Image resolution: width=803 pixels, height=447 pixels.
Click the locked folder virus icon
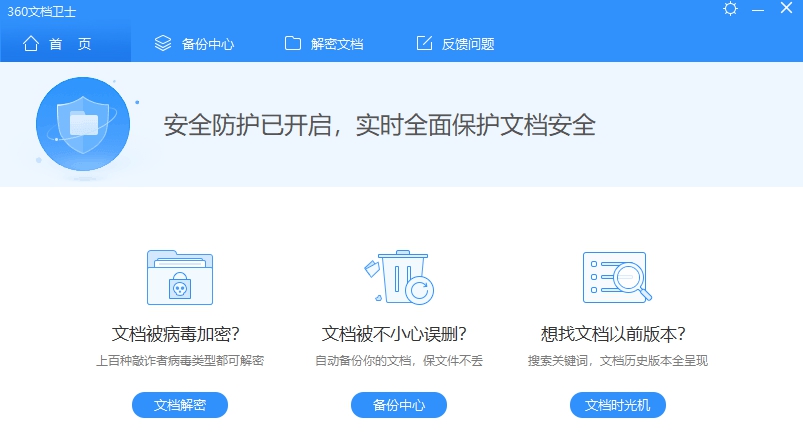180,278
